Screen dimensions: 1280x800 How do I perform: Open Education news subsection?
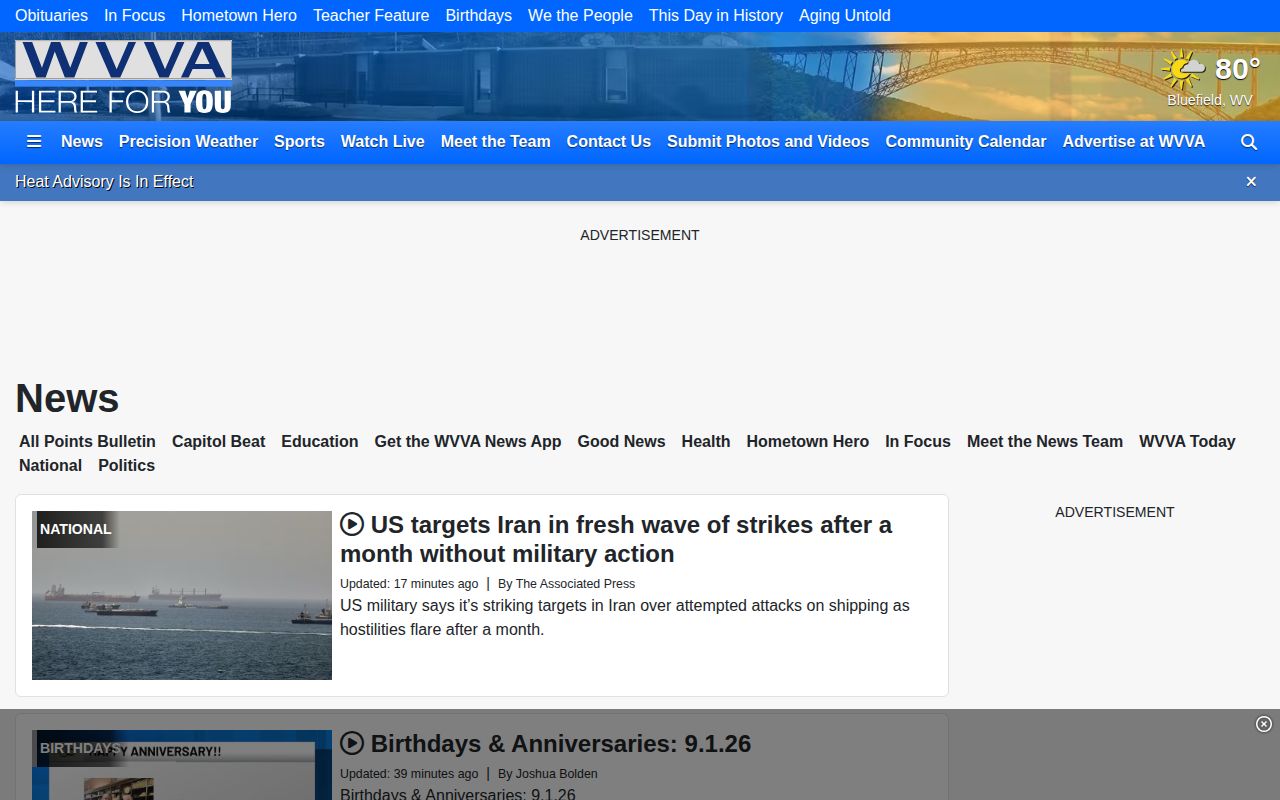[320, 441]
